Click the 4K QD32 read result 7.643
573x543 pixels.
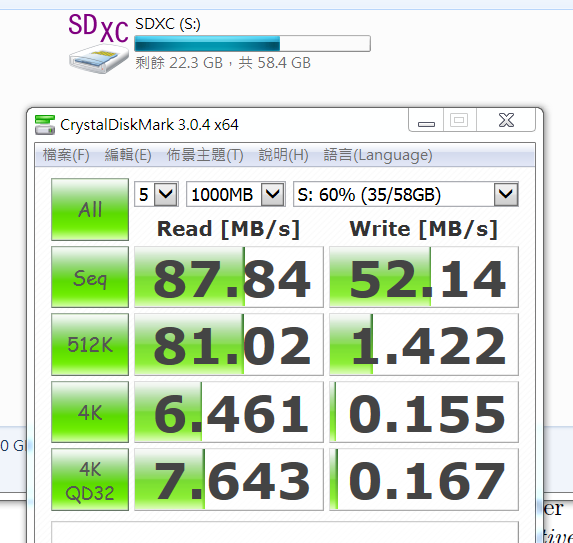coord(229,479)
